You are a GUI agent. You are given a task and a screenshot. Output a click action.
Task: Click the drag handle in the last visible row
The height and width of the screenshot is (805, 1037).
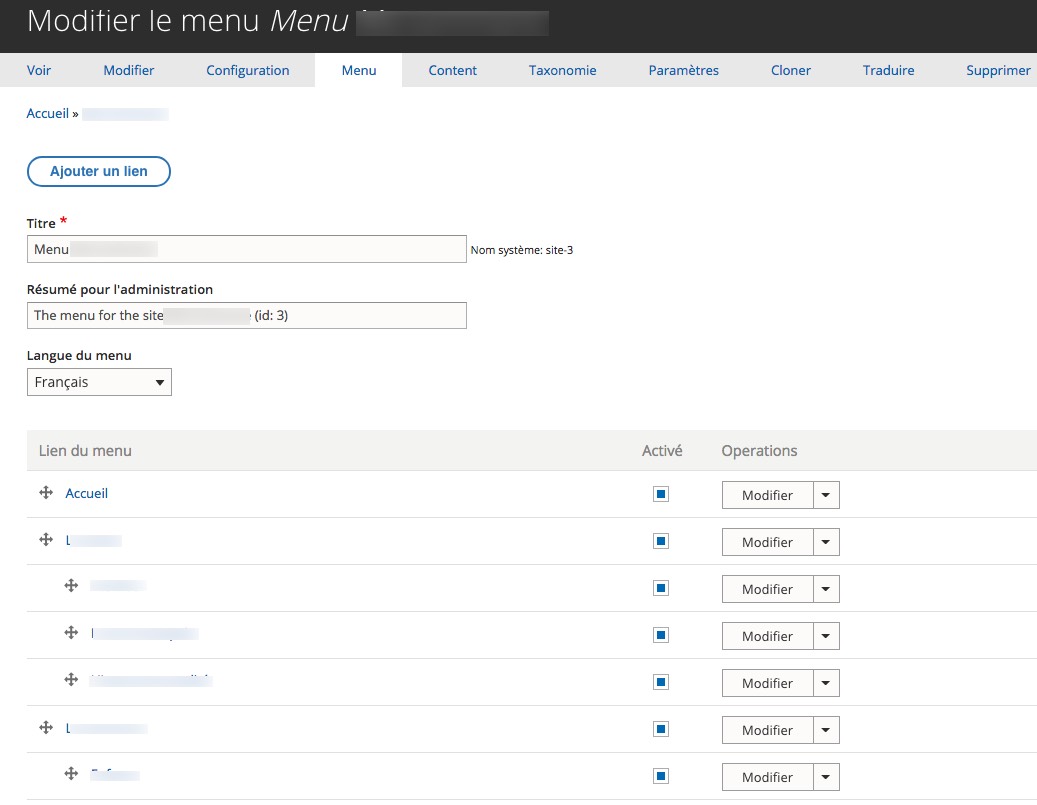pos(71,774)
